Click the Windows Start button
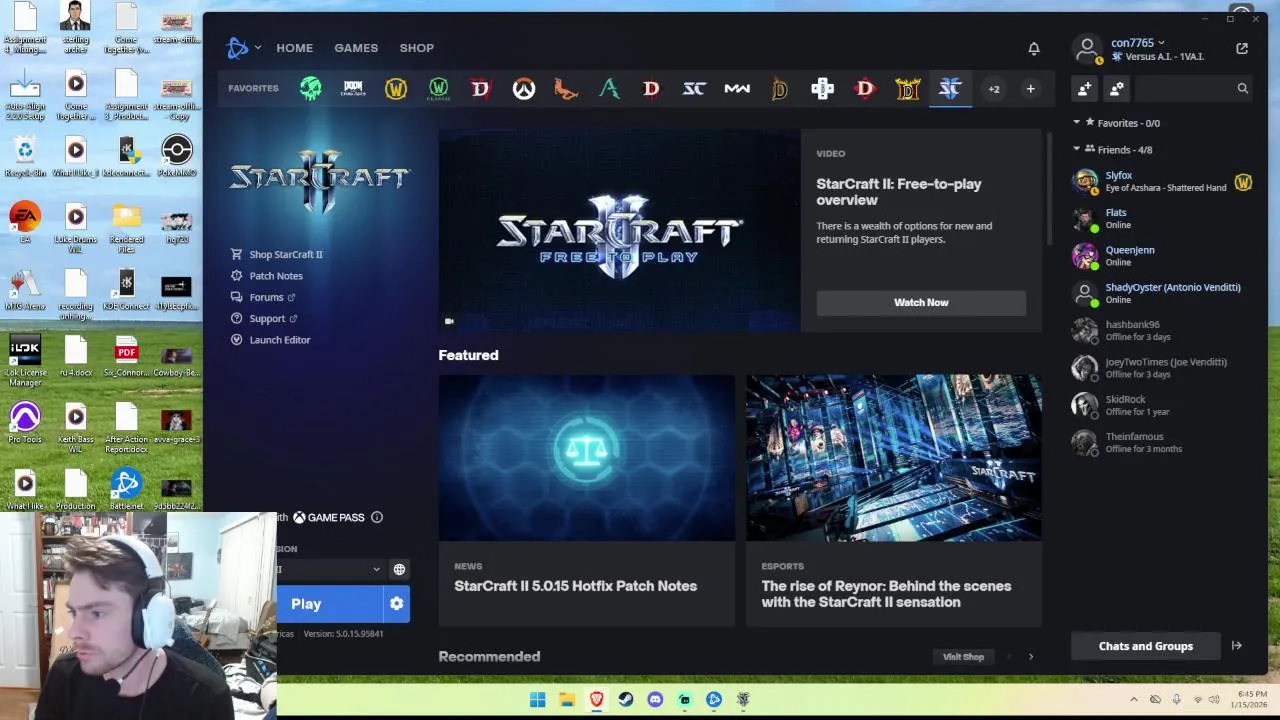1280x720 pixels. tap(537, 700)
